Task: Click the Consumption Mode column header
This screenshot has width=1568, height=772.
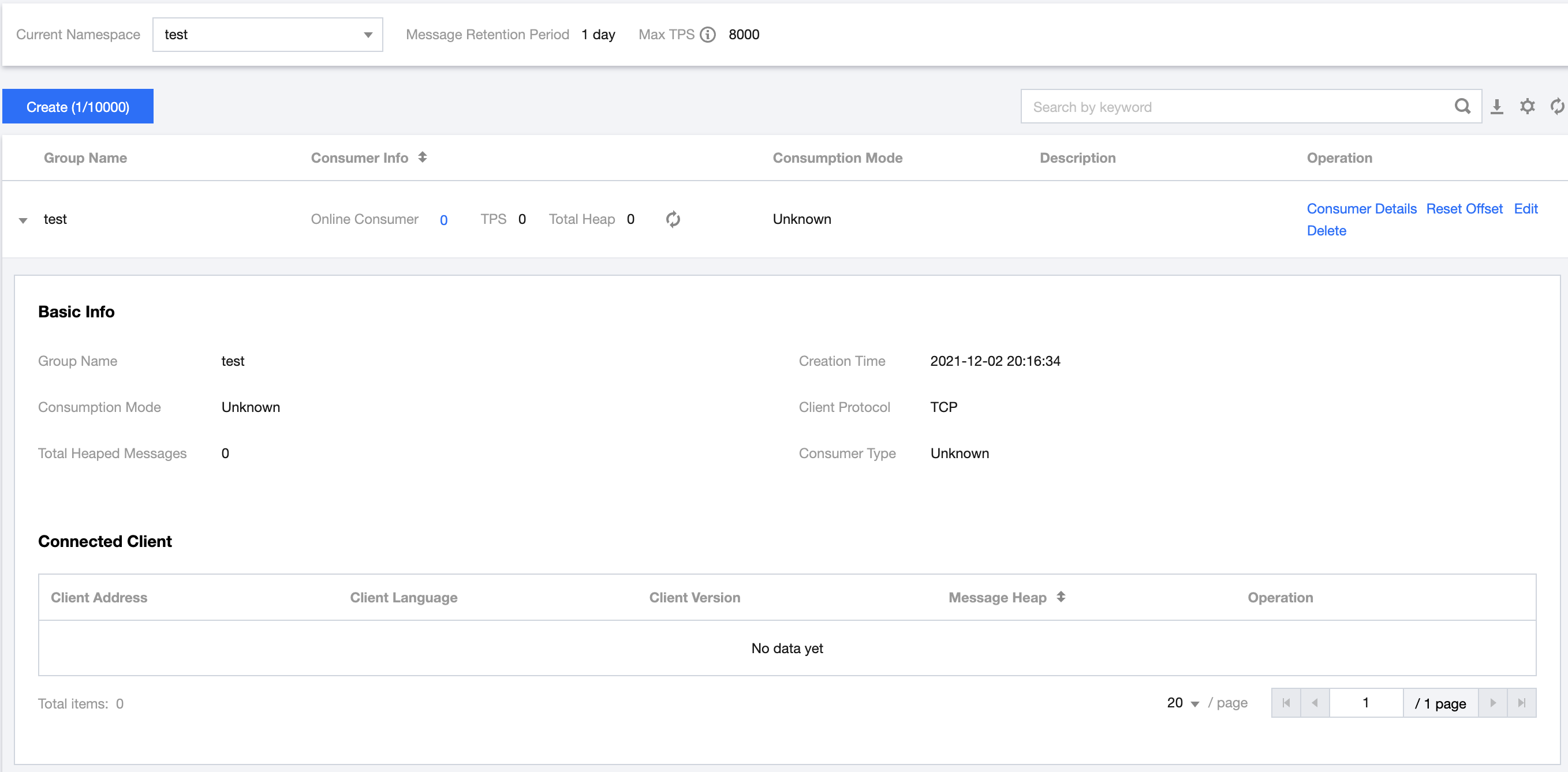Action: point(838,158)
